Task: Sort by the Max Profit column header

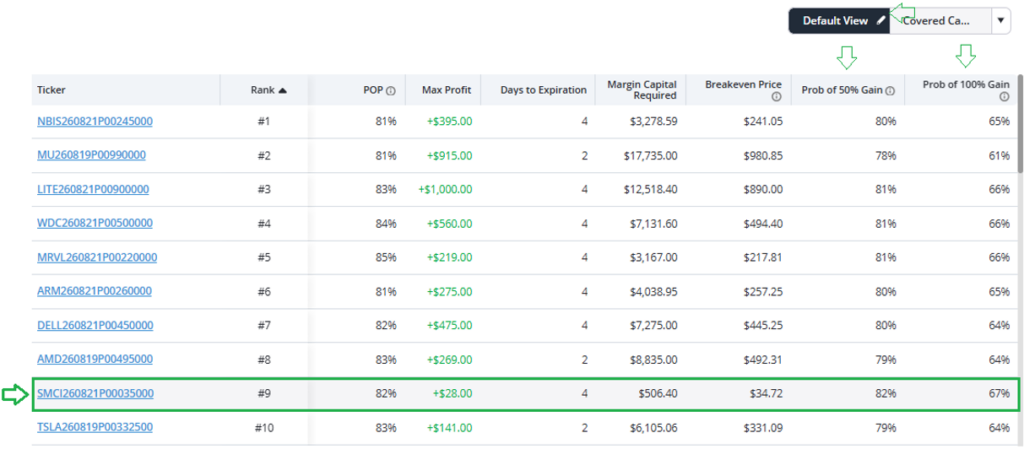Action: [447, 90]
